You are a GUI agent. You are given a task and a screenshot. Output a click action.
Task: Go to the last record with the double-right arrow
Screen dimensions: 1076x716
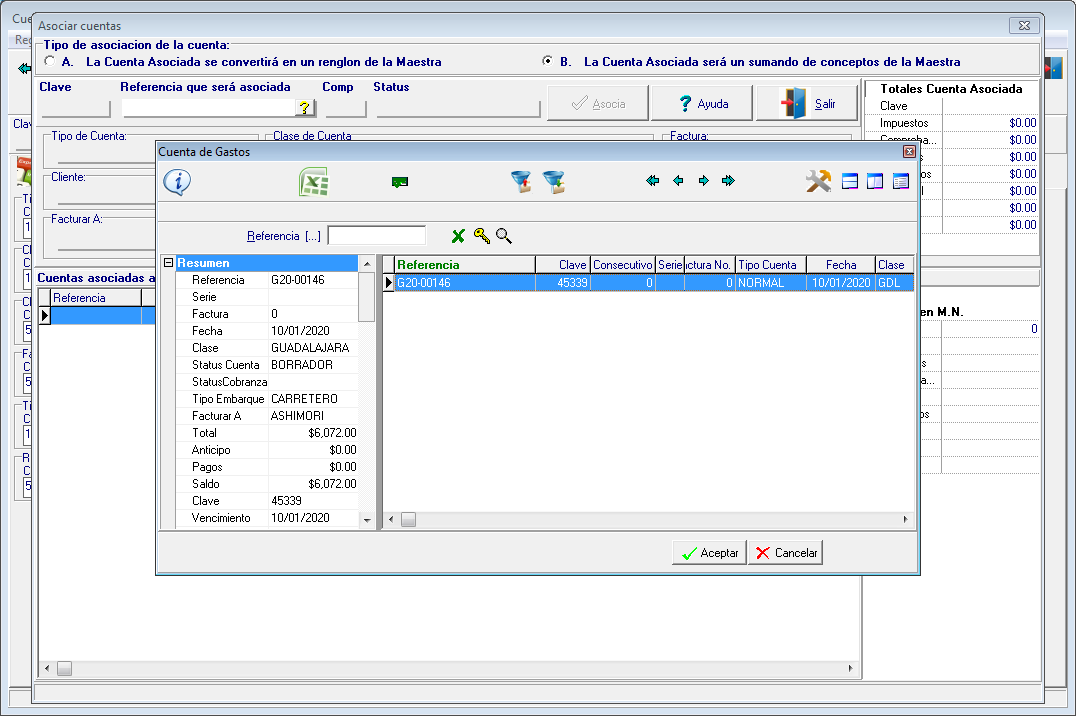pos(728,181)
